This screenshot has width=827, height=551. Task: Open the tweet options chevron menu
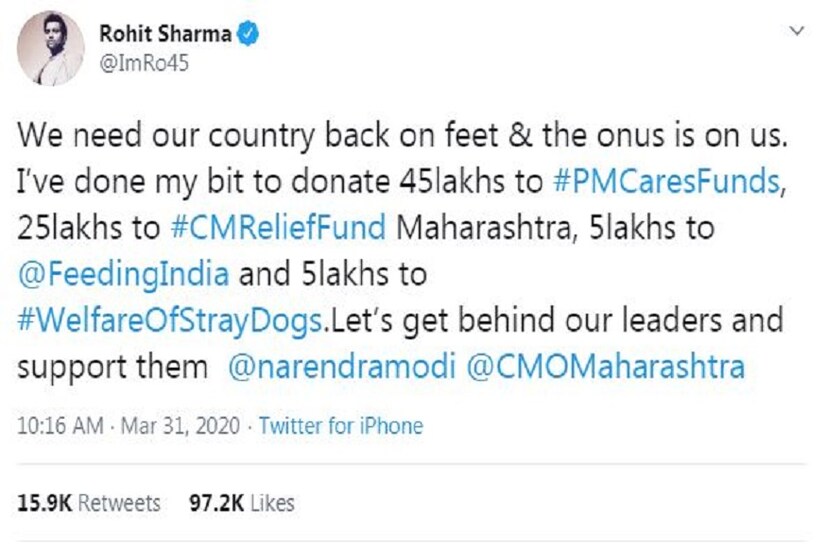coord(797,32)
